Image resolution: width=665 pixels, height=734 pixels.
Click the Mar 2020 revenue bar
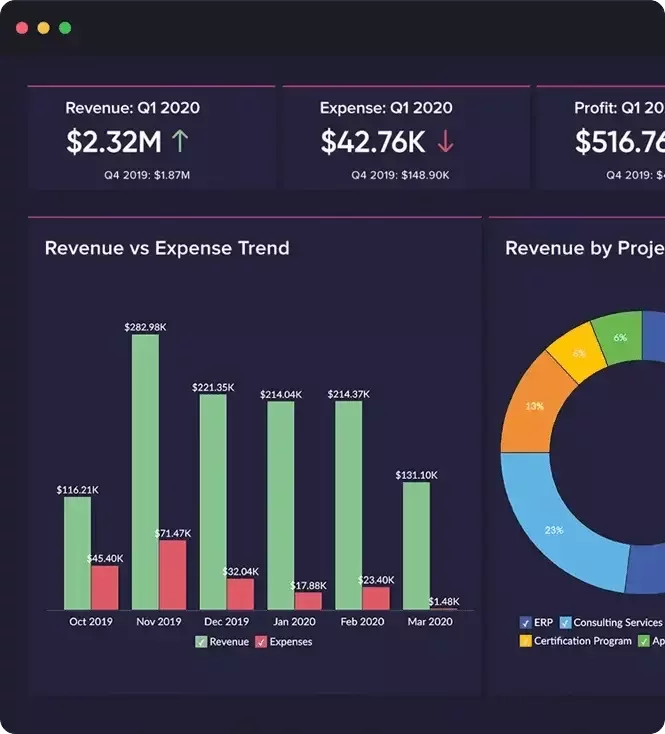click(x=416, y=545)
